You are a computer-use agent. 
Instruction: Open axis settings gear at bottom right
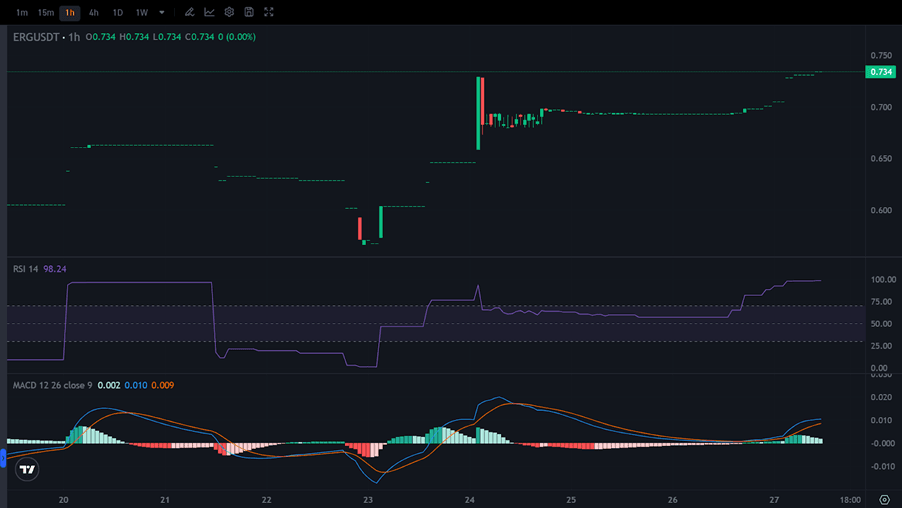coord(884,499)
